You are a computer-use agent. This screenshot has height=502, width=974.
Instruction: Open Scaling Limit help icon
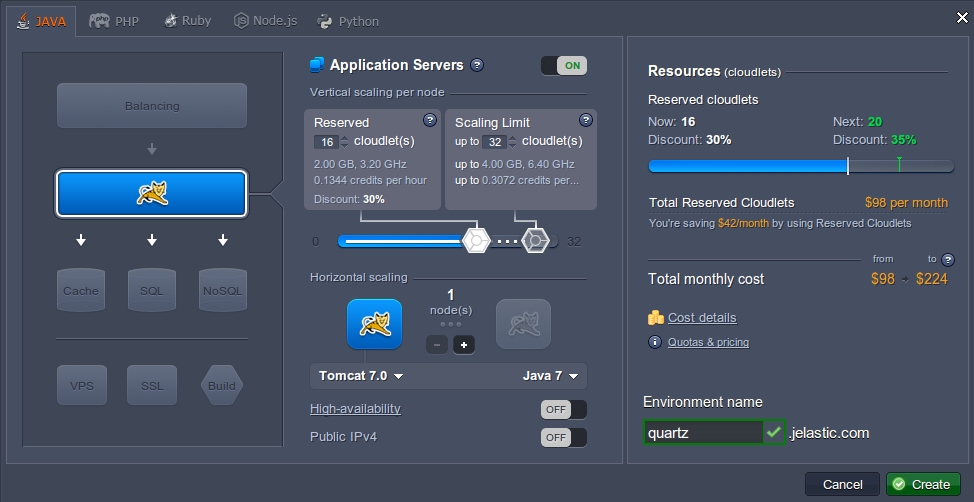586,120
